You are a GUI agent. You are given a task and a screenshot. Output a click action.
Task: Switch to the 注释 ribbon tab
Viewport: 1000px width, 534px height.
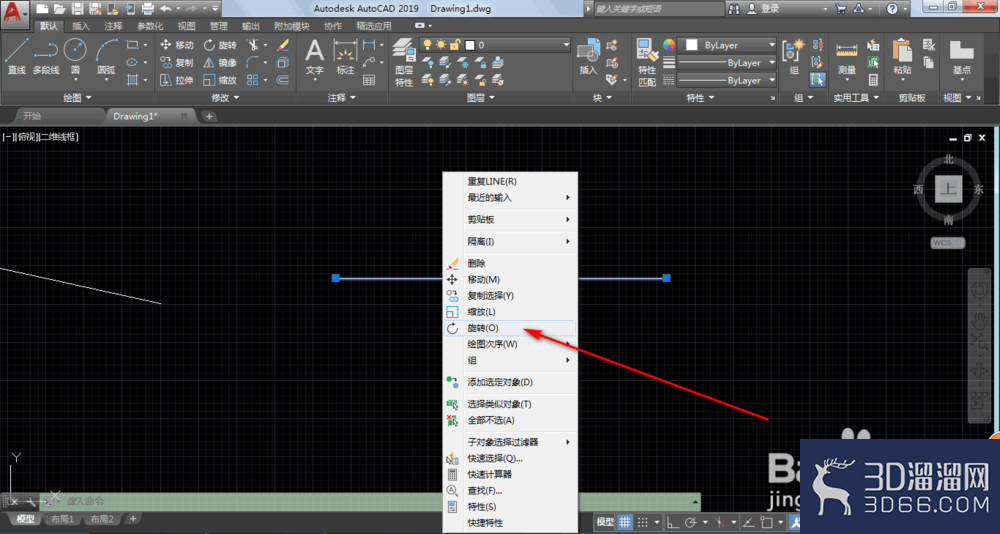click(x=114, y=26)
